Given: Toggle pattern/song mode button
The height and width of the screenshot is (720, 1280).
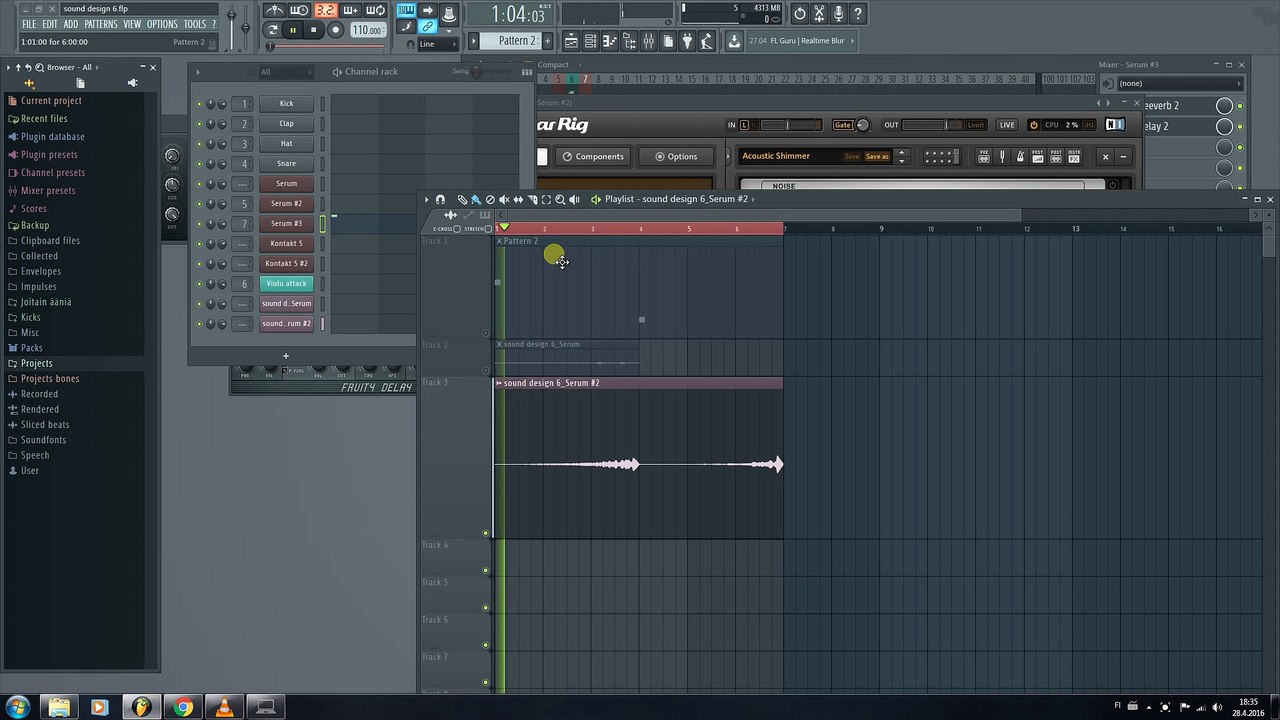Looking at the screenshot, I should [272, 30].
